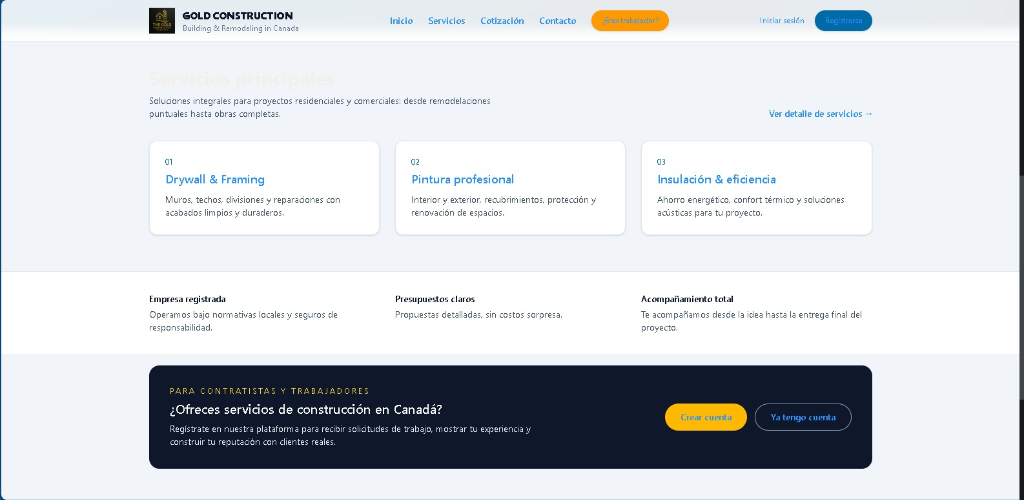Open the Cotización nav item
This screenshot has height=500, width=1024.
[502, 21]
